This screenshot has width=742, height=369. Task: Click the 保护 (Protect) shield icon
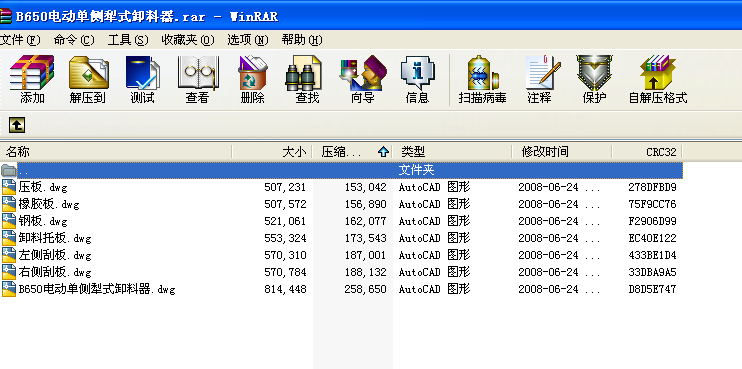(x=594, y=72)
